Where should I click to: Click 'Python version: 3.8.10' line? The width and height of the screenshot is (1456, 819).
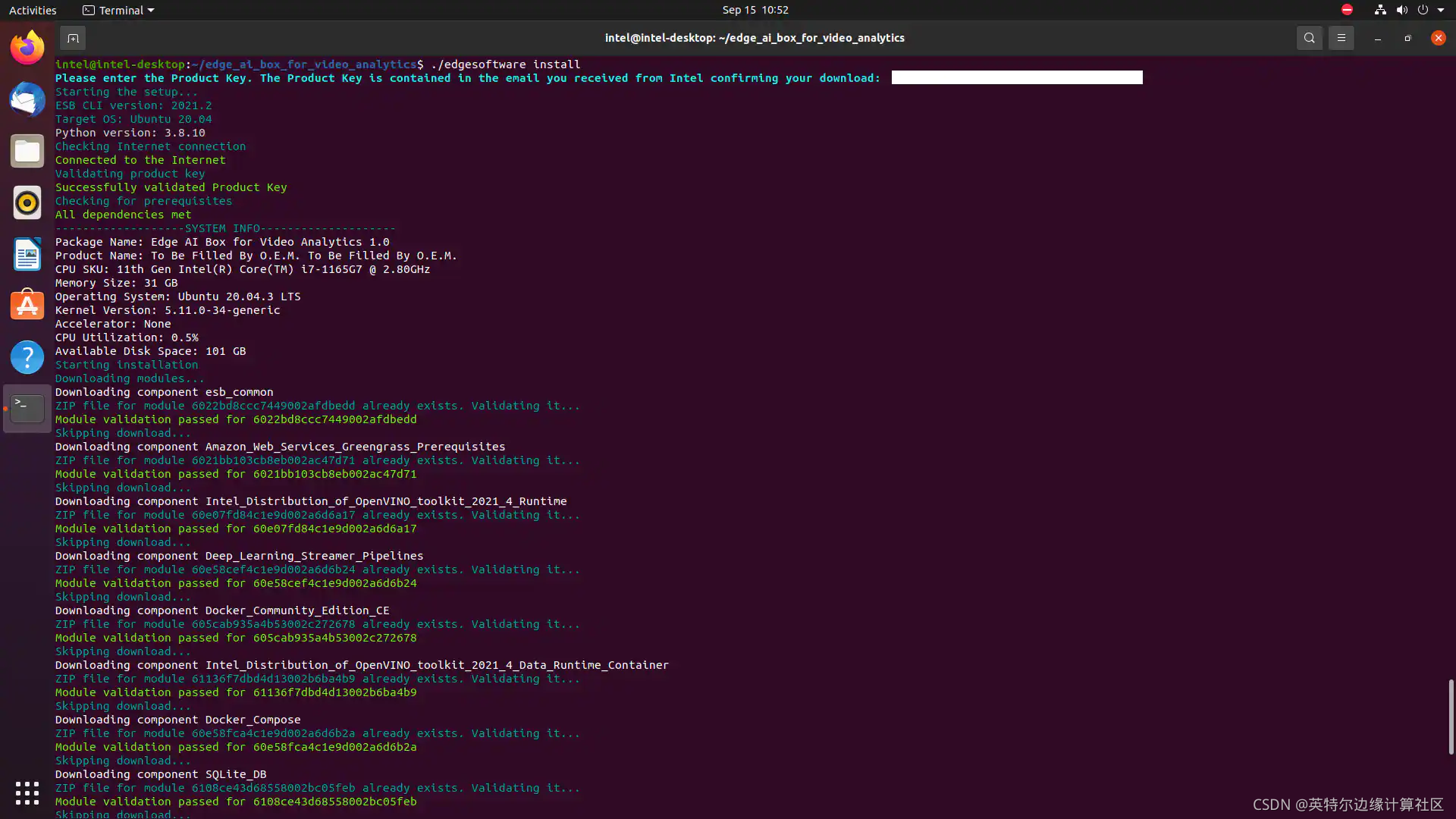click(130, 133)
